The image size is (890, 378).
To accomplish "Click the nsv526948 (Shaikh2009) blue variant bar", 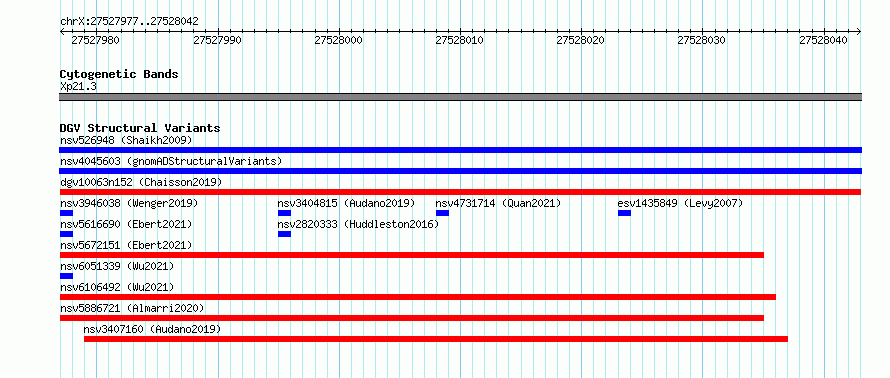I will click(x=460, y=150).
